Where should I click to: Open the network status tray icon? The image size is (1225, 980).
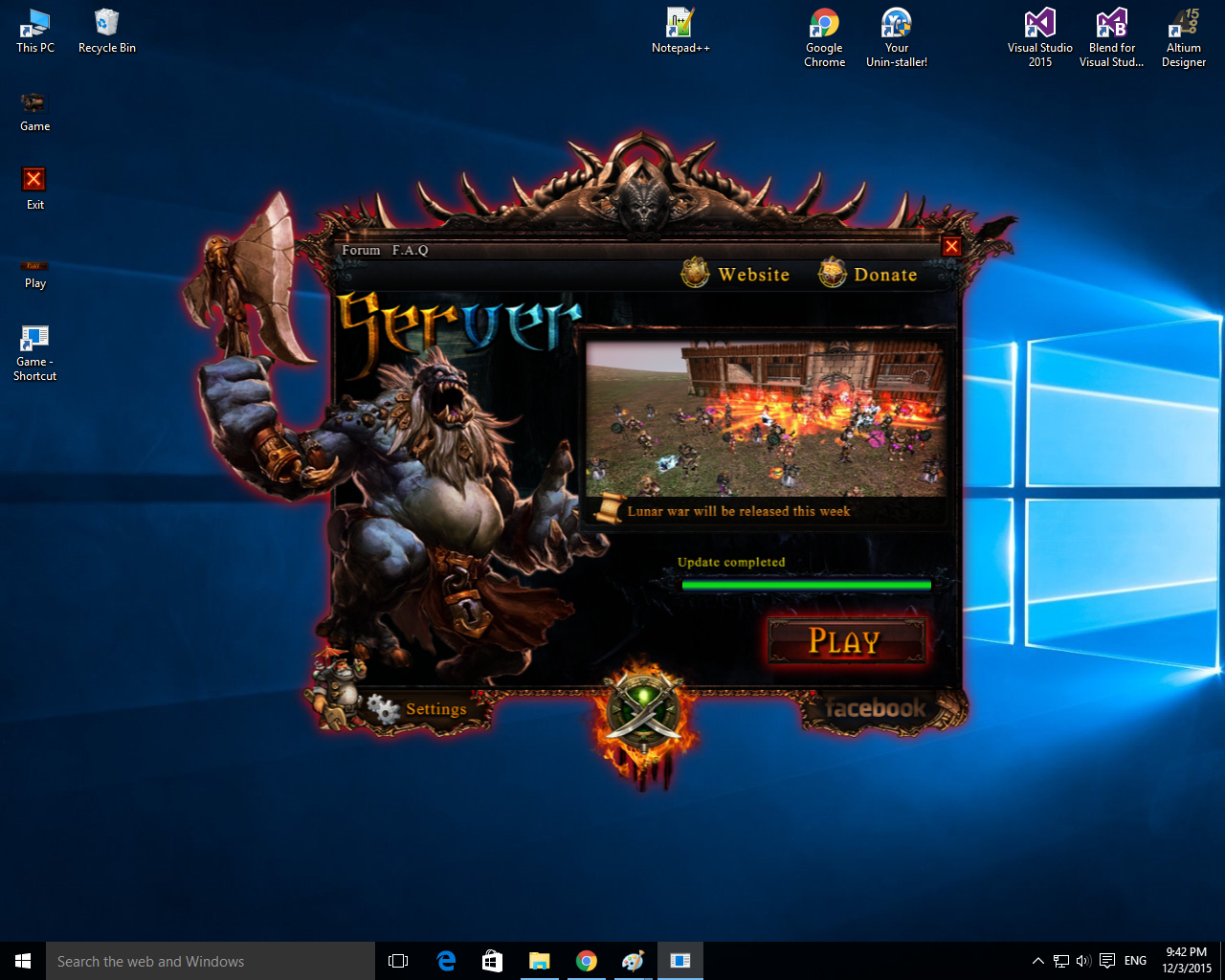[x=1061, y=961]
